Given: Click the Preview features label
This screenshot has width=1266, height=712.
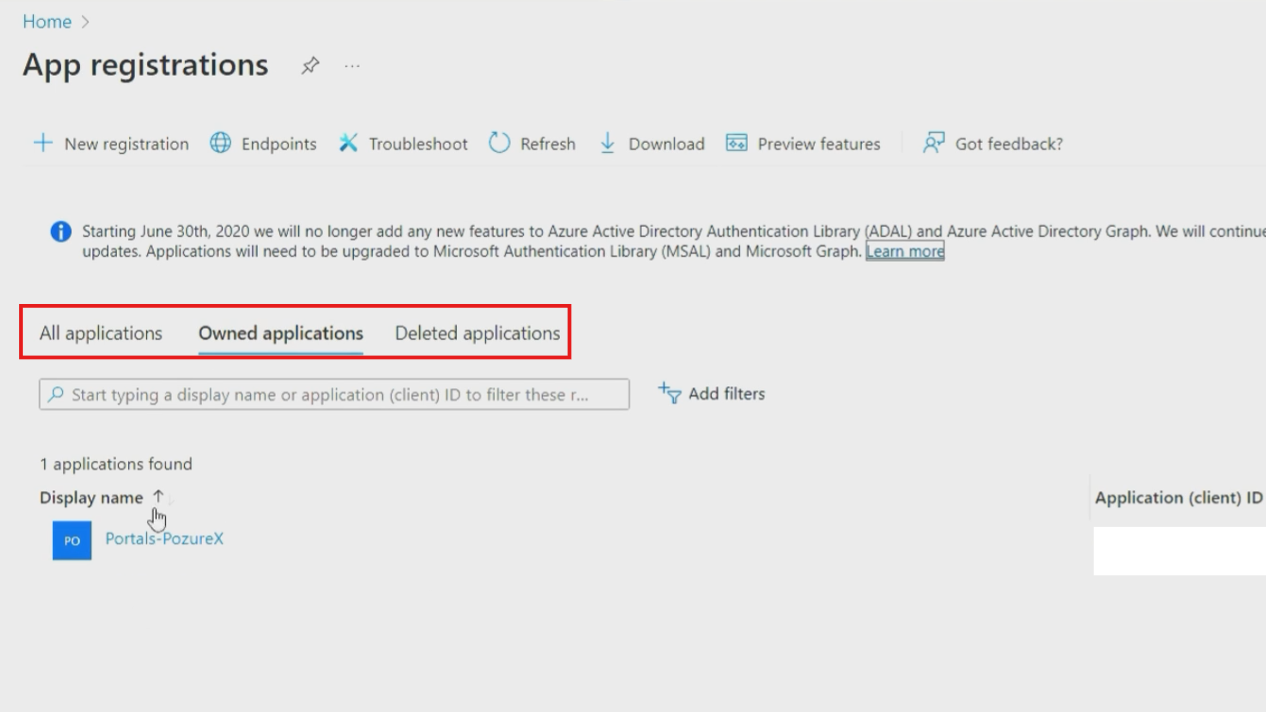Looking at the screenshot, I should (819, 144).
